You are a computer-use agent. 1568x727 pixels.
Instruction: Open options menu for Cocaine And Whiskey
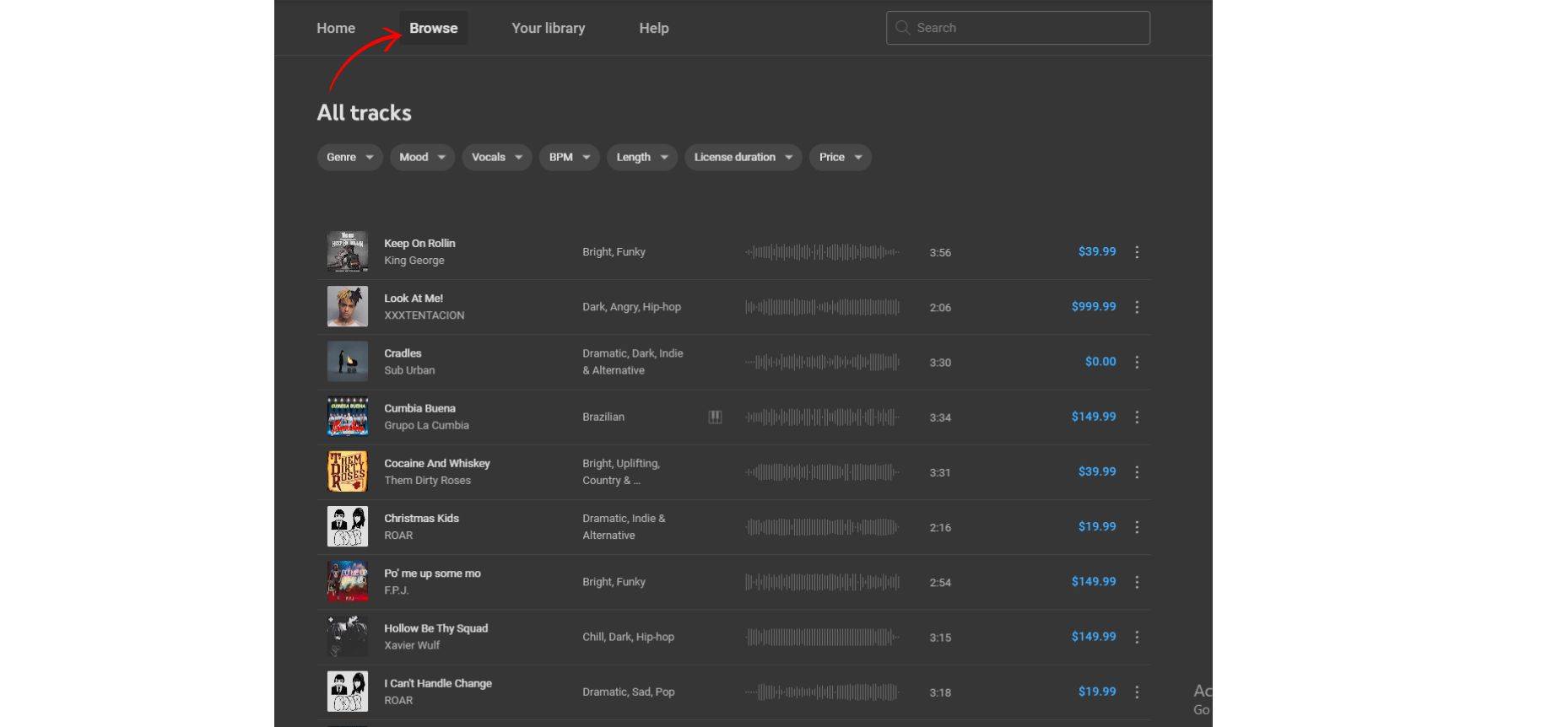pyautogui.click(x=1137, y=472)
